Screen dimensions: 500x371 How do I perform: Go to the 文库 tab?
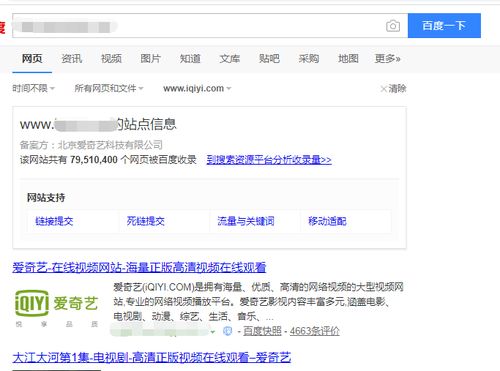pyautogui.click(x=230, y=59)
